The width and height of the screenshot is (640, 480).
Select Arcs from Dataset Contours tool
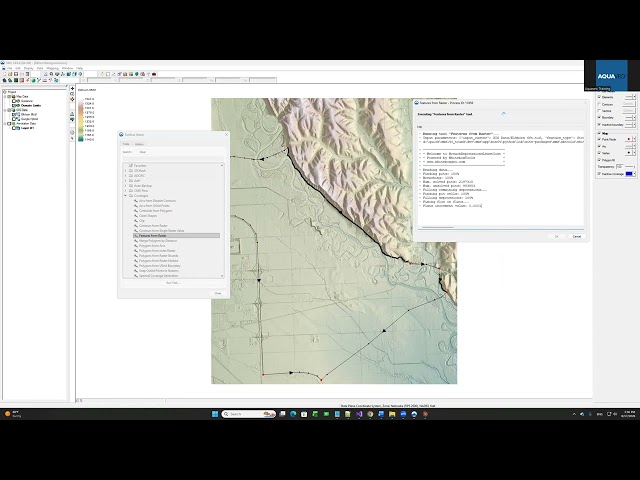coord(157,201)
